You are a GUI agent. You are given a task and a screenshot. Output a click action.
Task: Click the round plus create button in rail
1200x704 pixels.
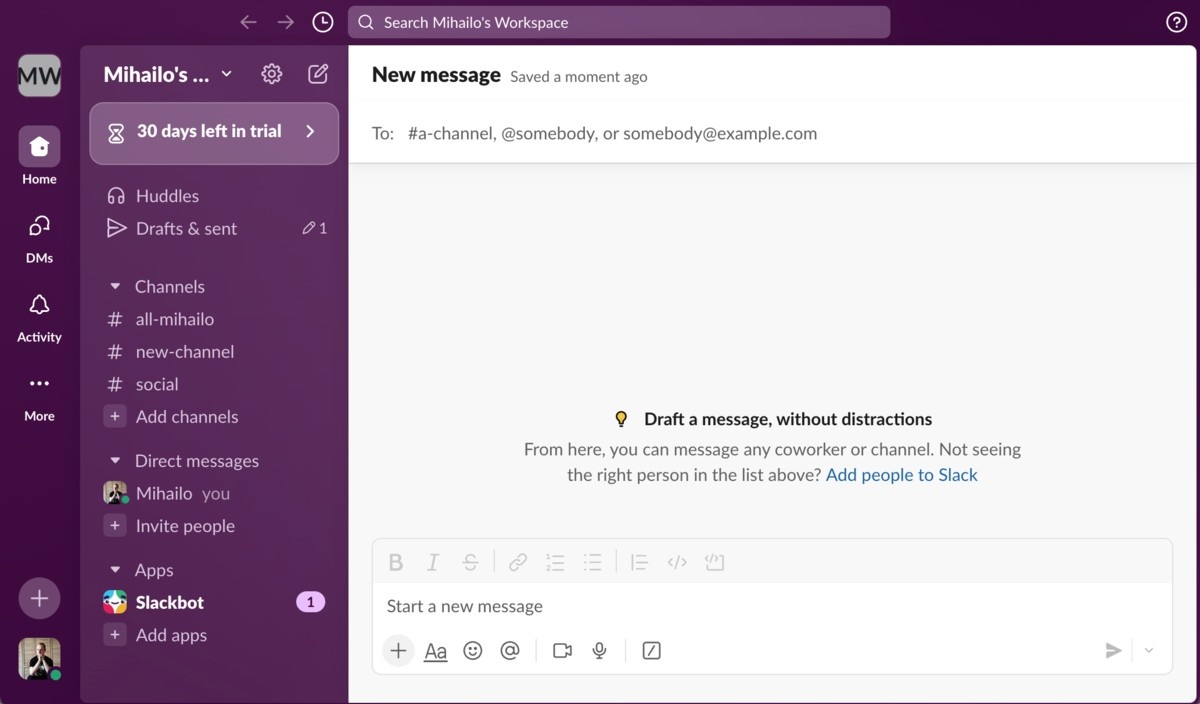(39, 598)
